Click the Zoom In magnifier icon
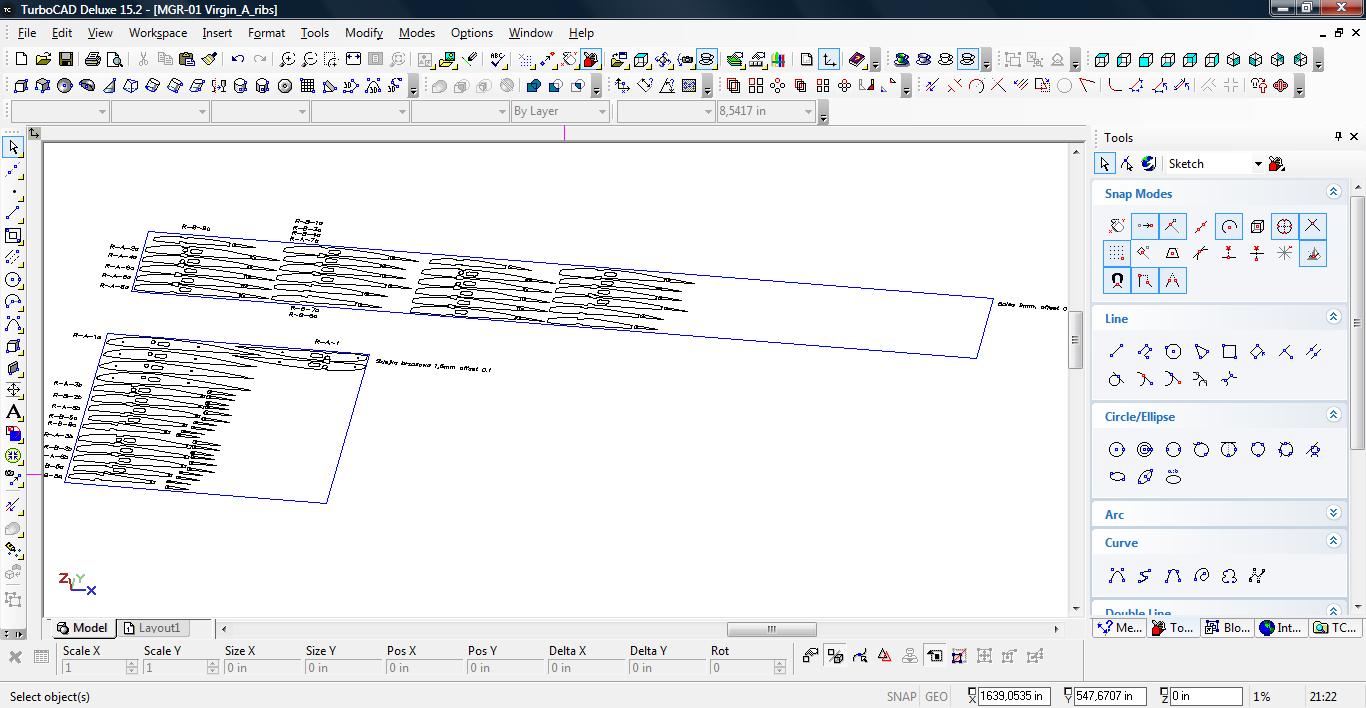 (x=287, y=60)
